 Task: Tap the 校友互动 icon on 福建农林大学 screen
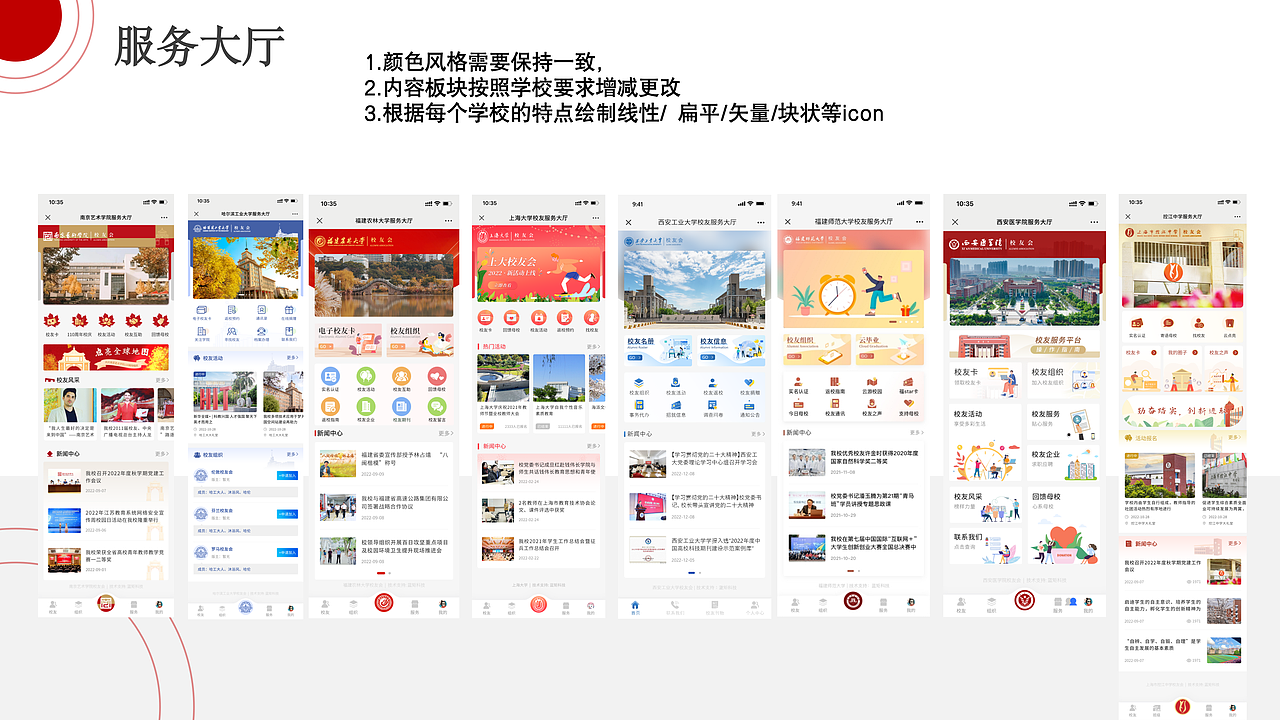pyautogui.click(x=402, y=376)
